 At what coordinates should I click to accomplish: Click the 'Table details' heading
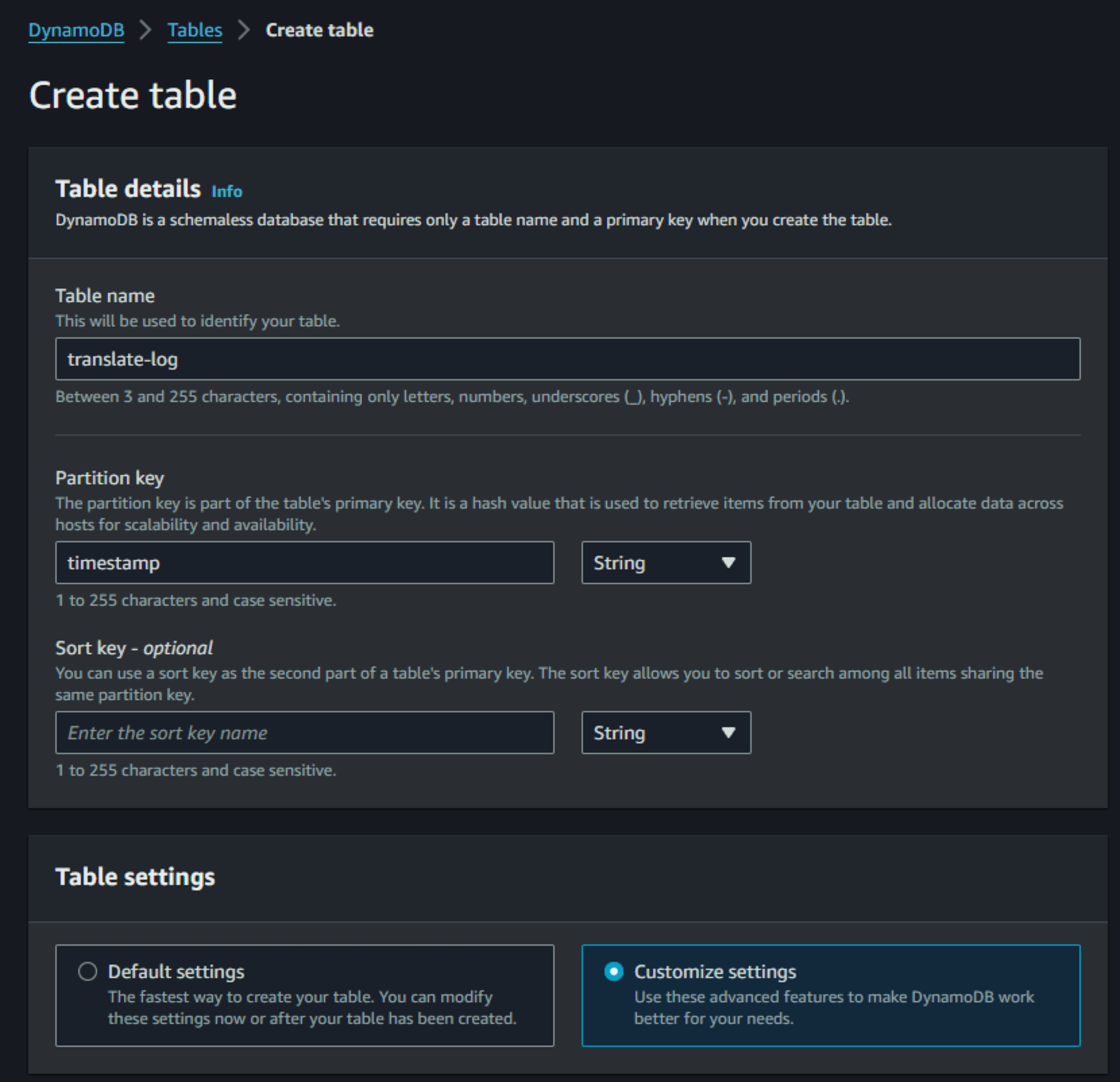(x=128, y=189)
